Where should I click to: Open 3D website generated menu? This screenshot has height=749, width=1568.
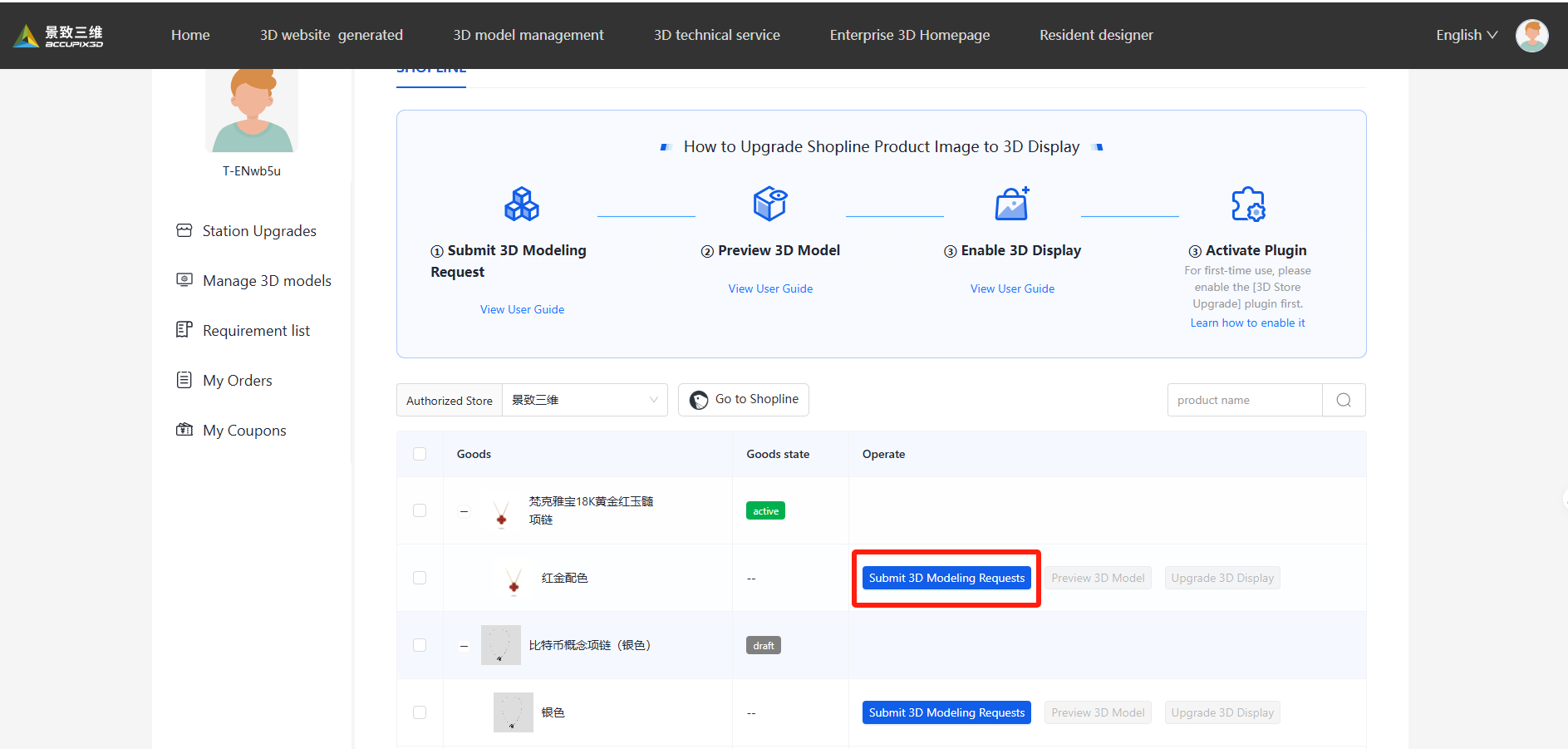tap(332, 35)
